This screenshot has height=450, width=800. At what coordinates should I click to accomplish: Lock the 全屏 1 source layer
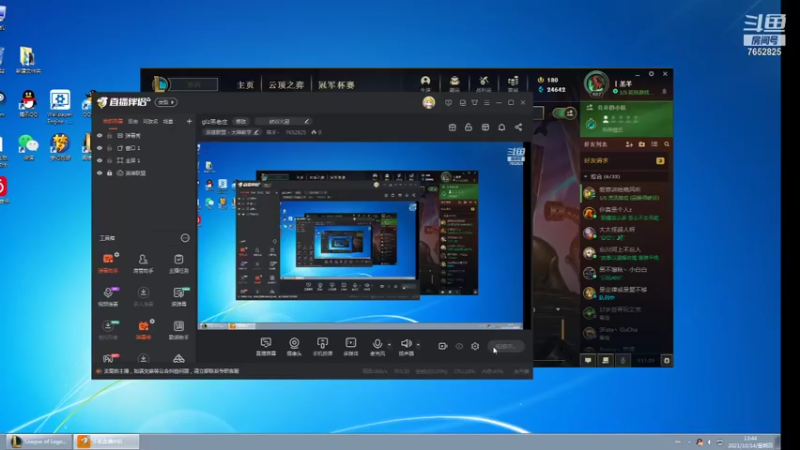(109, 160)
